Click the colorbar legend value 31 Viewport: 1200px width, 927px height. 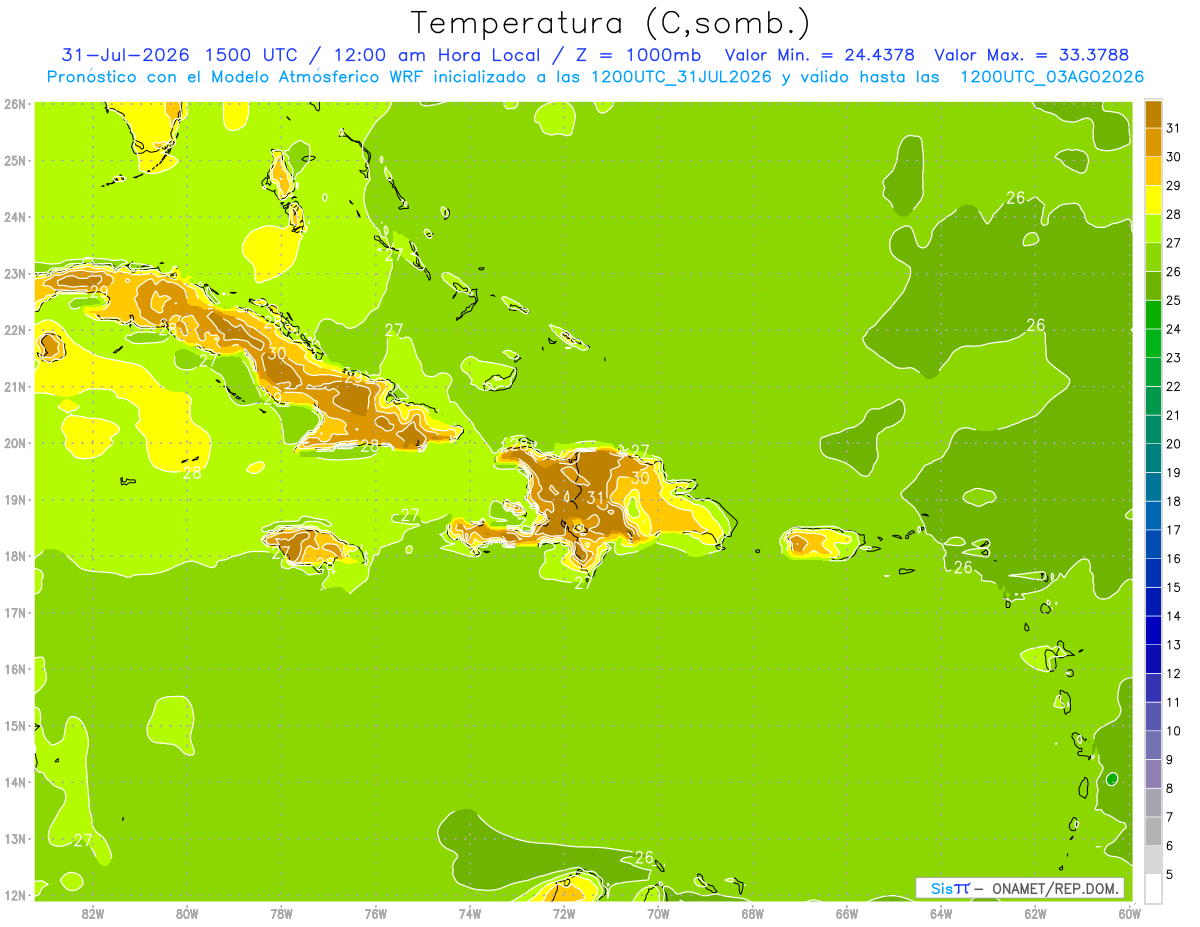point(1173,128)
